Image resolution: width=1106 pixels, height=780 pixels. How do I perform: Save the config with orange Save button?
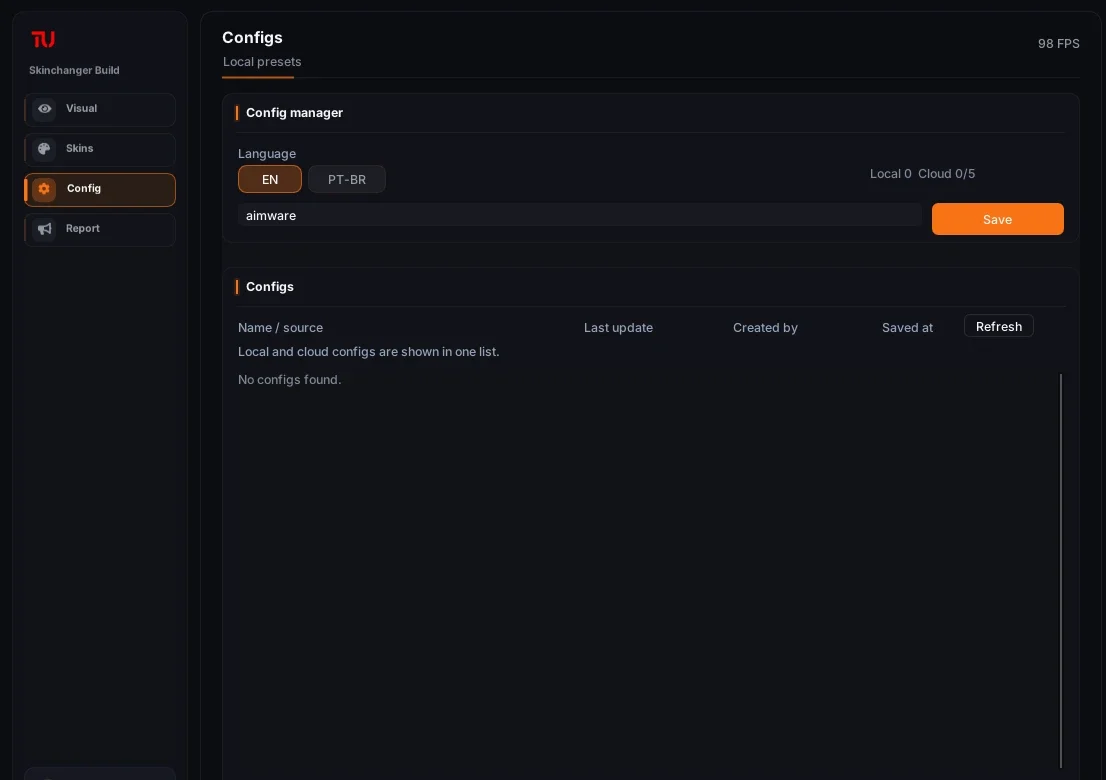click(x=997, y=219)
